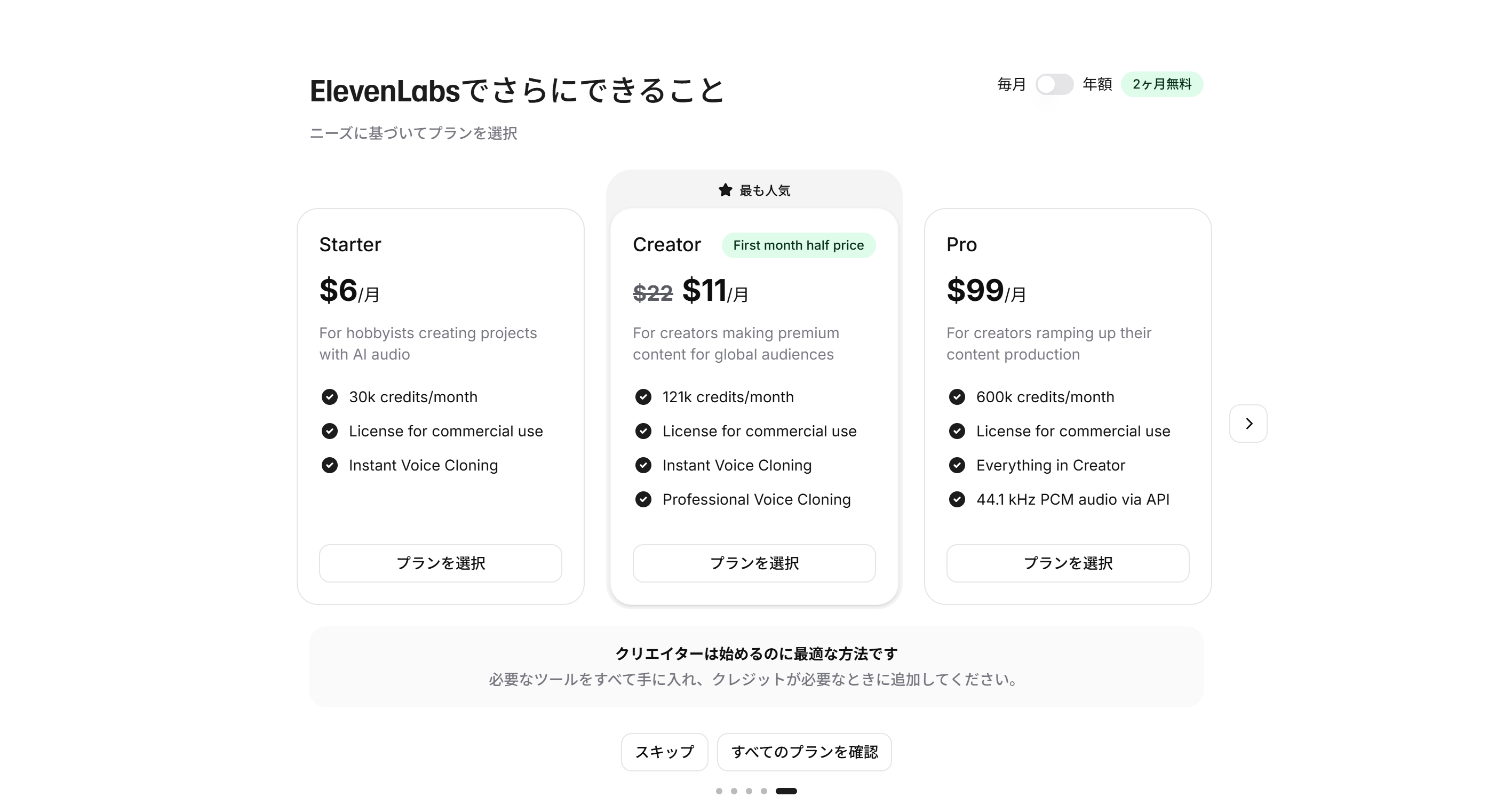This screenshot has width=1512, height=805.
Task: Click the $99/月 price
Action: pos(986,290)
